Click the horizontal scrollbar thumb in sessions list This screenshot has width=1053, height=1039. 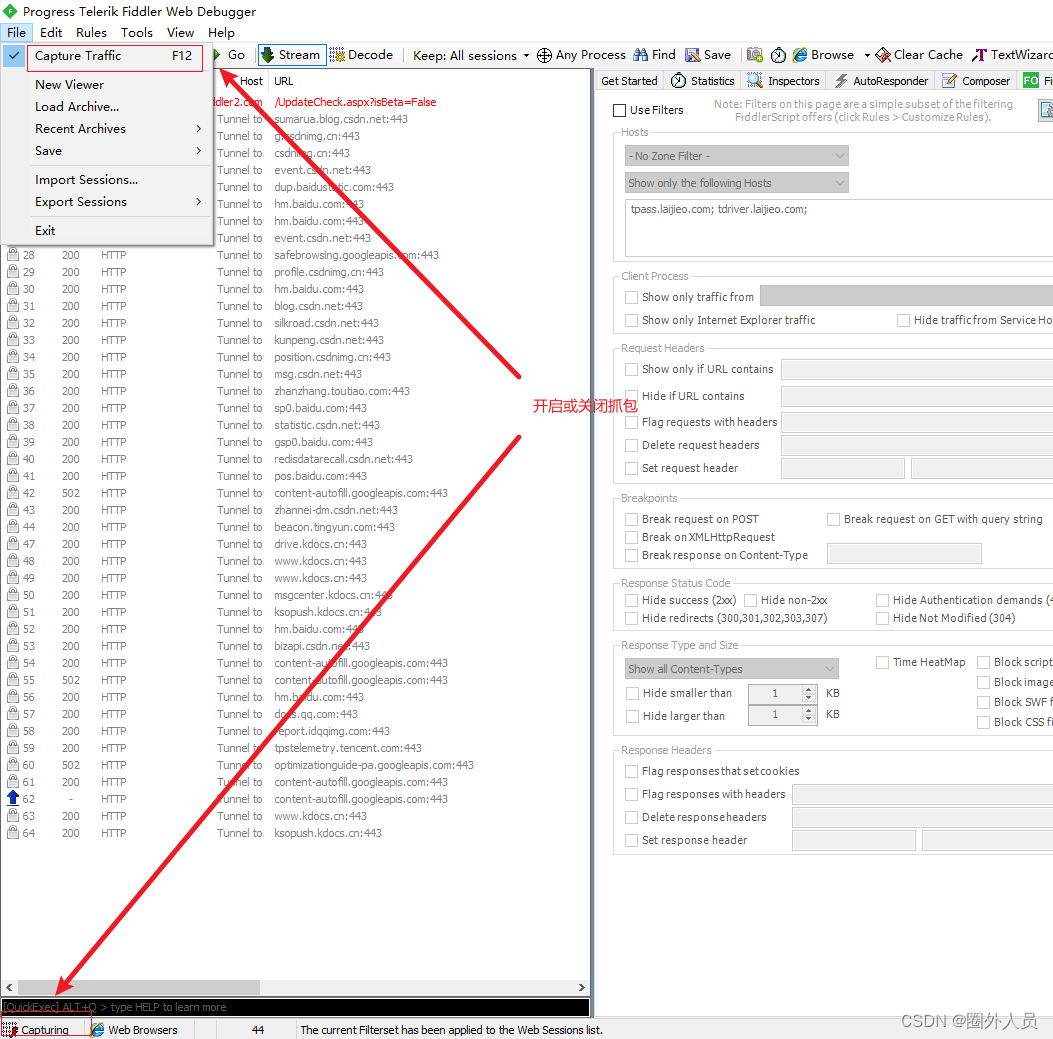[138, 987]
